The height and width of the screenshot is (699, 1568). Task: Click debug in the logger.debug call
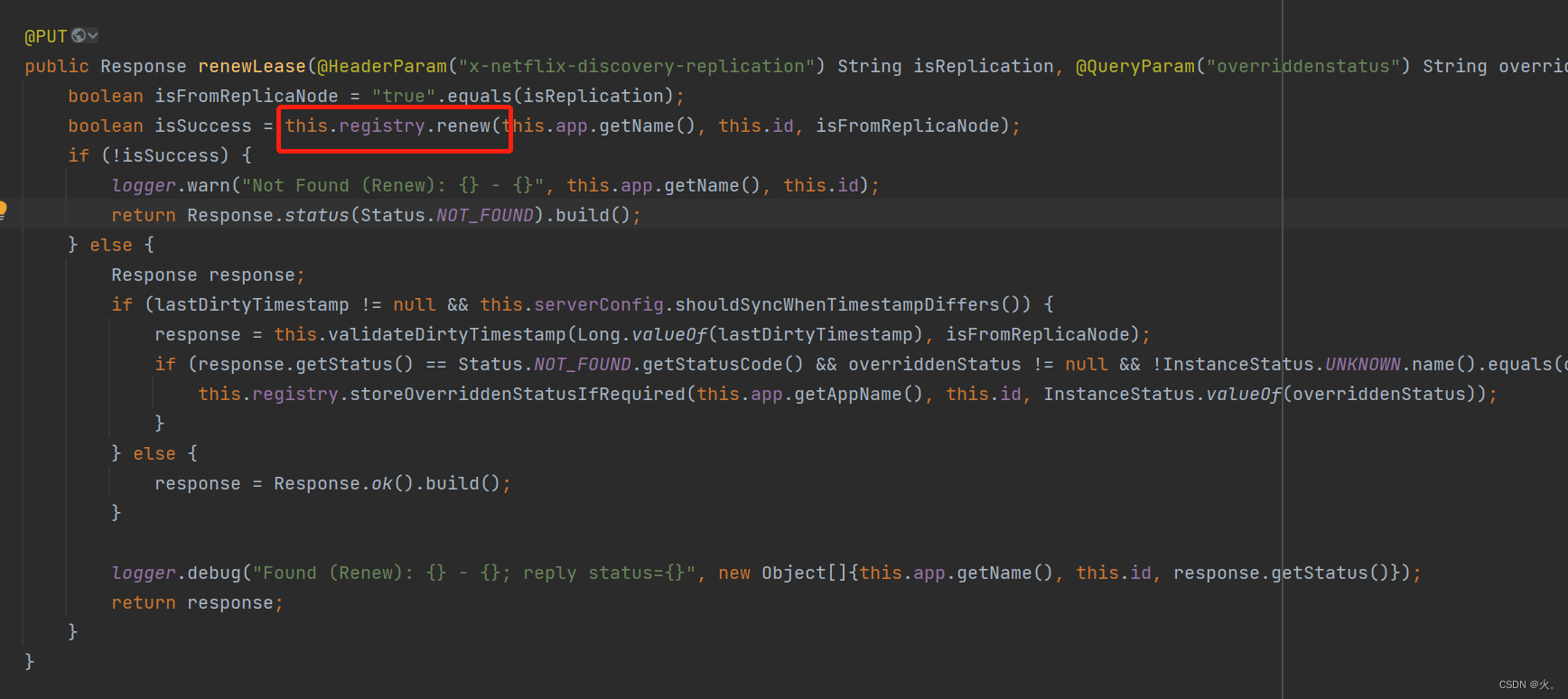tap(214, 573)
